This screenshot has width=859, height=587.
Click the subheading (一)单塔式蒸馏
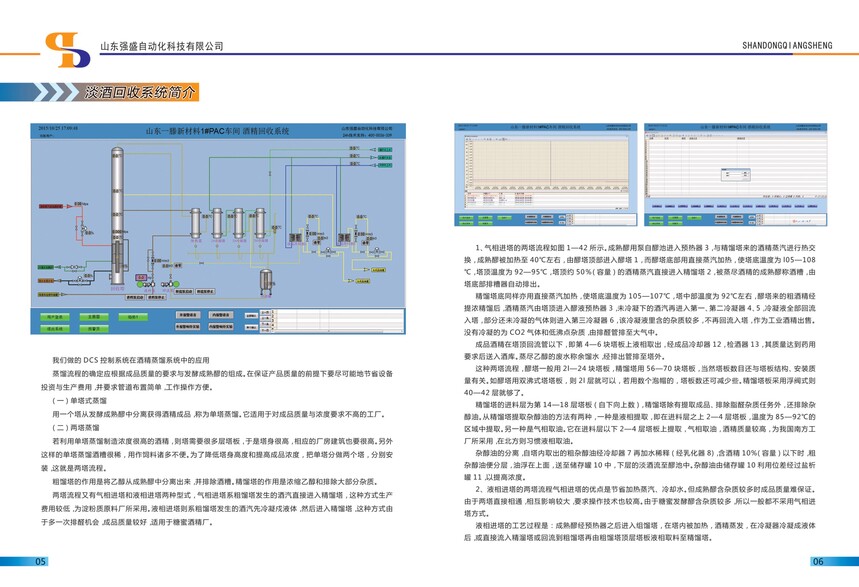tap(79, 401)
